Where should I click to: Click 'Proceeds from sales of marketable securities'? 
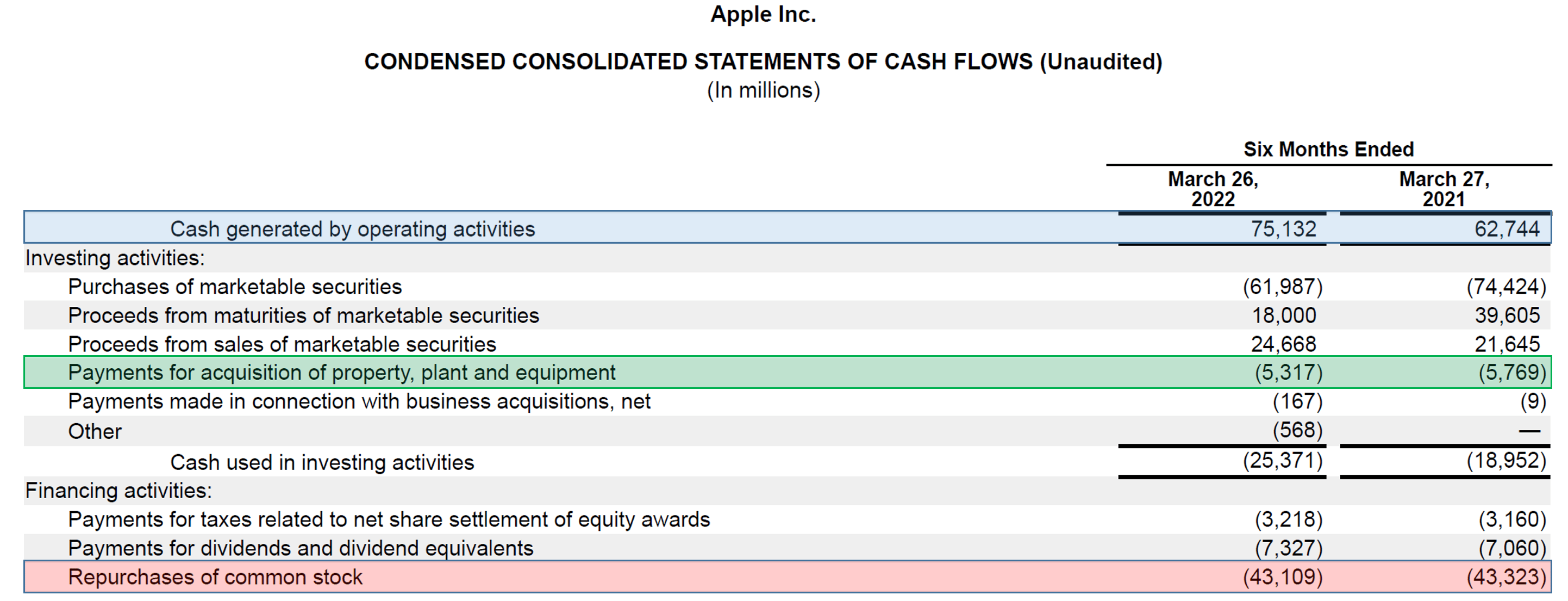click(282, 344)
